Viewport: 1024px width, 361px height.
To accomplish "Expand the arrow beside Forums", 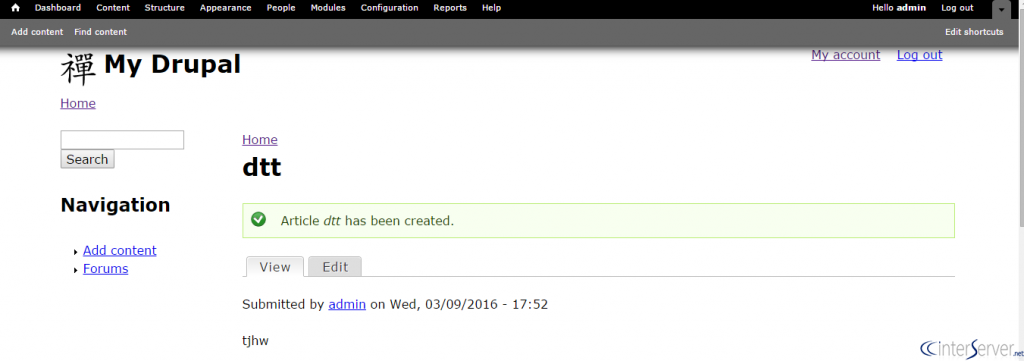I will [76, 270].
